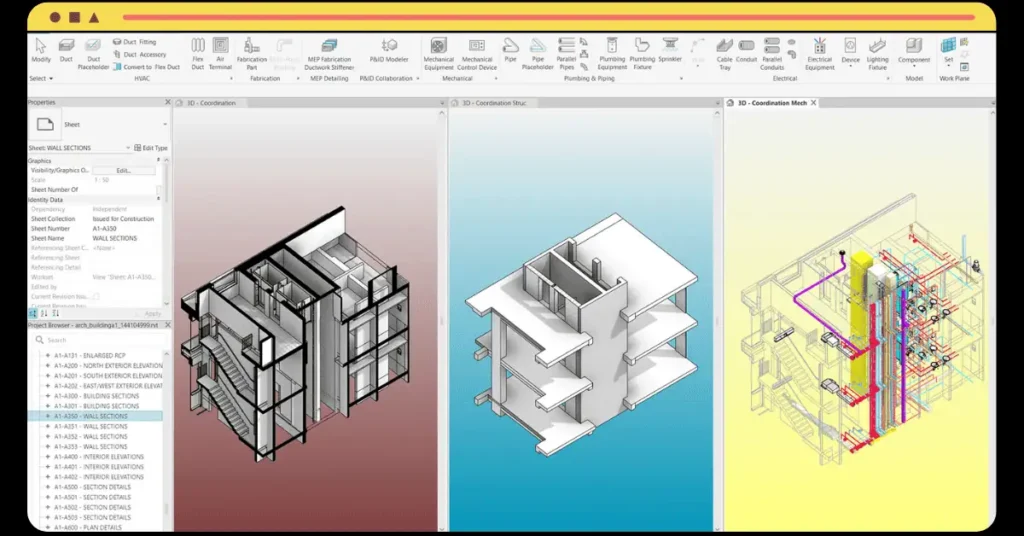Click the Project Browser search field
This screenshot has width=1024, height=536.
(x=98, y=339)
